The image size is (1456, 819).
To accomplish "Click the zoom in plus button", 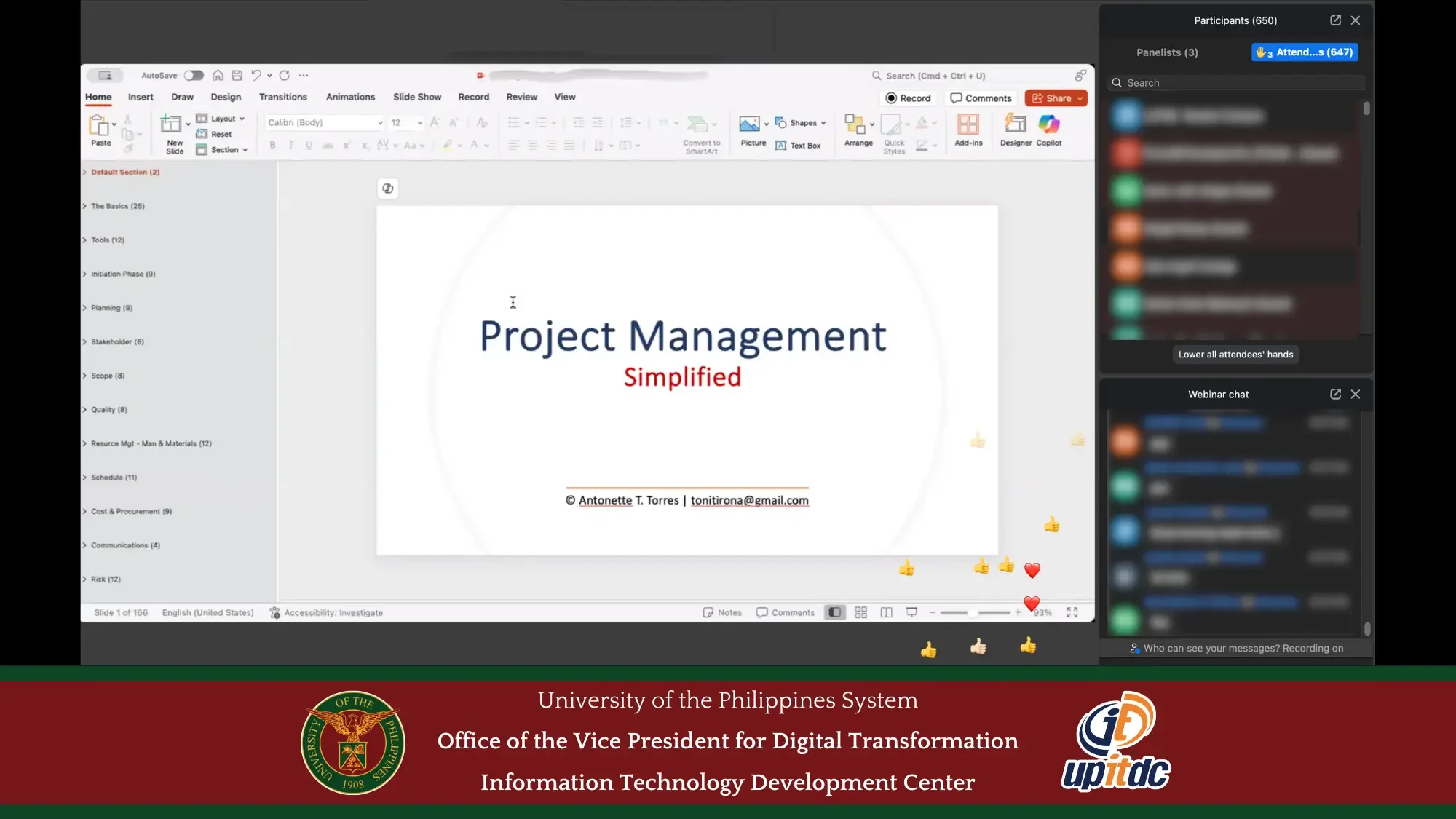I will [1018, 613].
